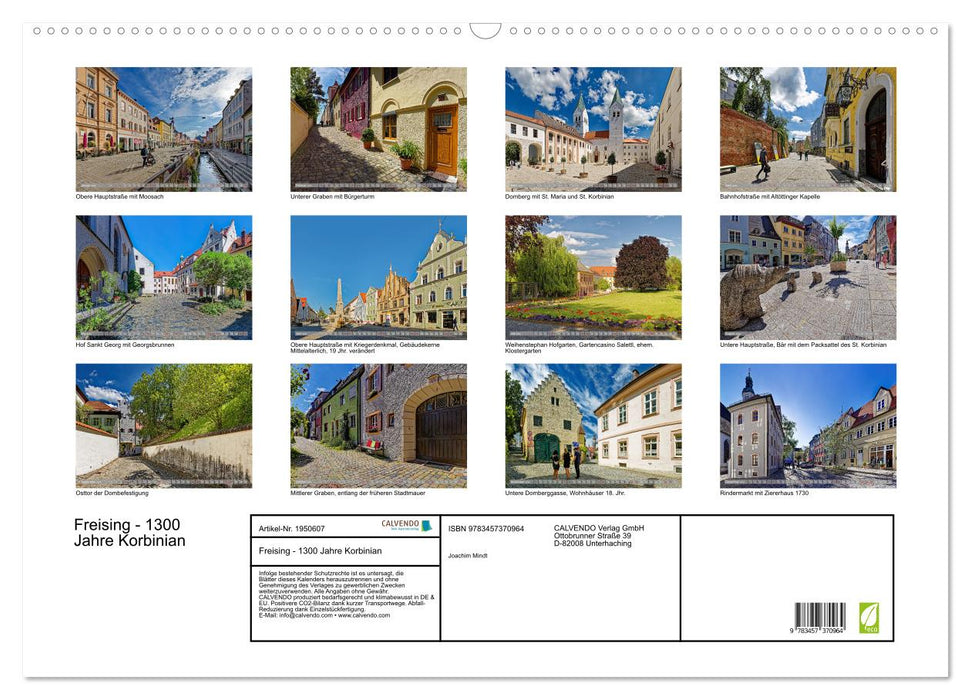
Task: Select the Weihenstephan Hofgarten thumbnail
Action: [591, 275]
